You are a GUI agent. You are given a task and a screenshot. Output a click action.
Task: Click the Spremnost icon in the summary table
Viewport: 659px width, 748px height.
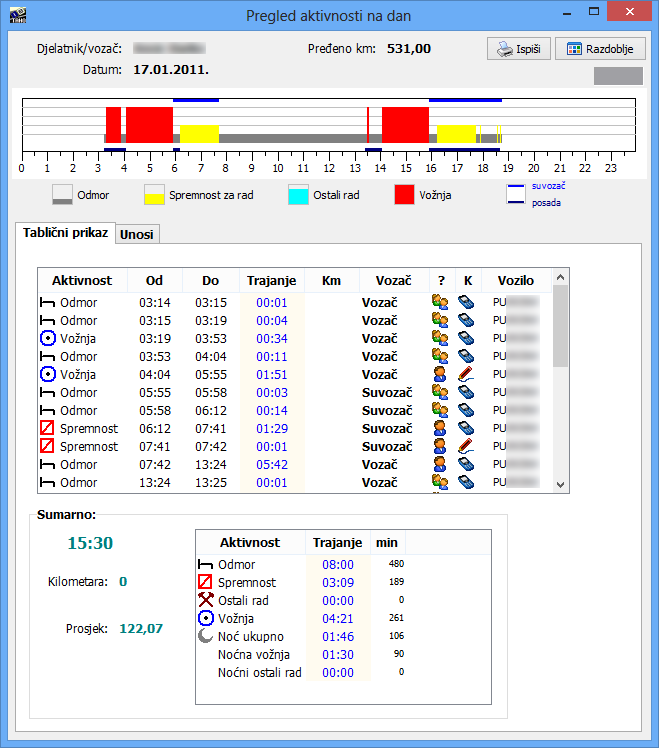tap(205, 582)
